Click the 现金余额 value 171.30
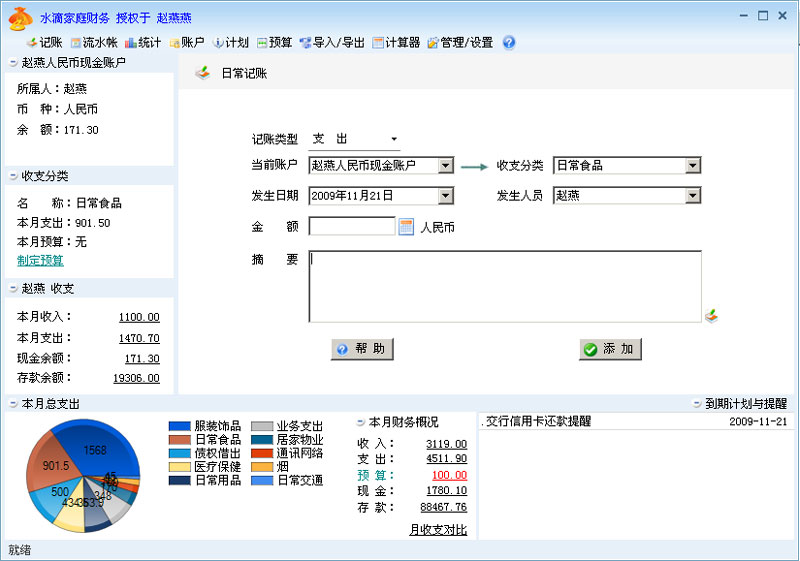The image size is (800, 561). [142, 359]
